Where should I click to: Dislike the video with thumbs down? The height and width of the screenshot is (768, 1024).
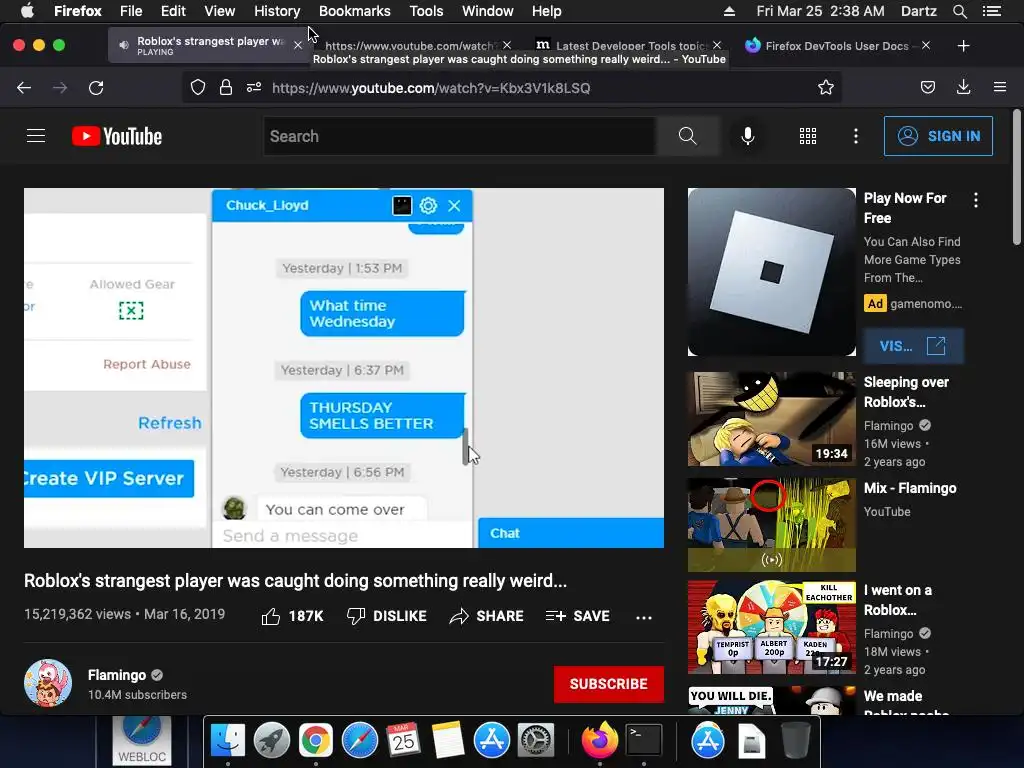(x=355, y=616)
